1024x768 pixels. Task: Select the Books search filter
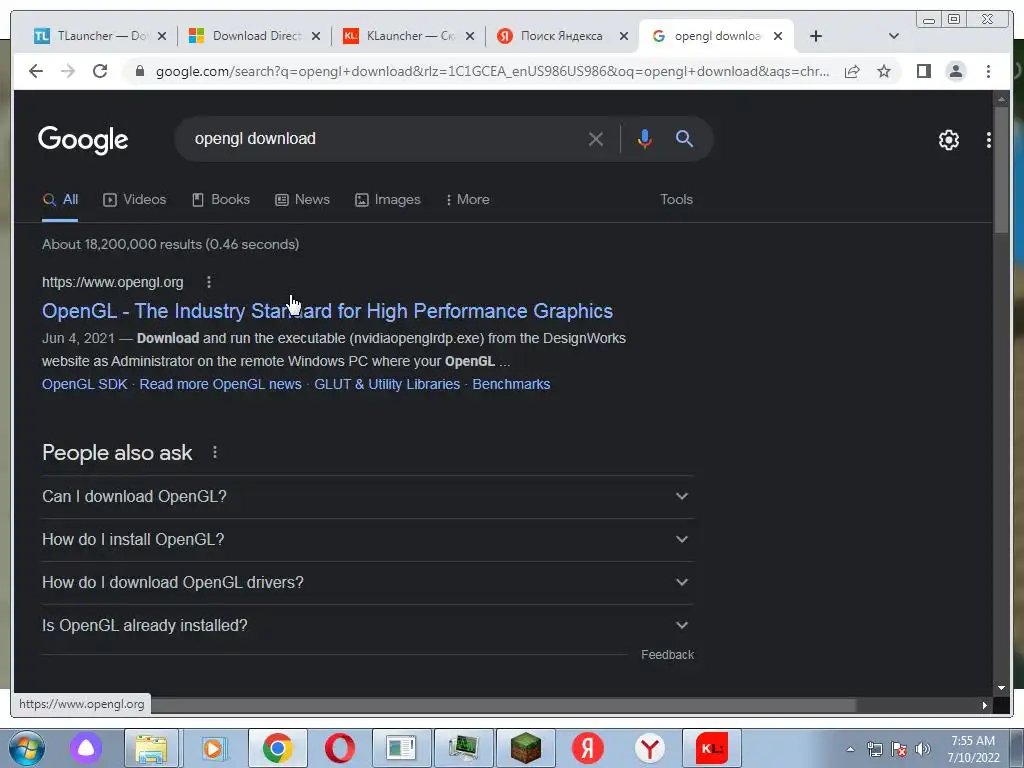pyautogui.click(x=221, y=200)
